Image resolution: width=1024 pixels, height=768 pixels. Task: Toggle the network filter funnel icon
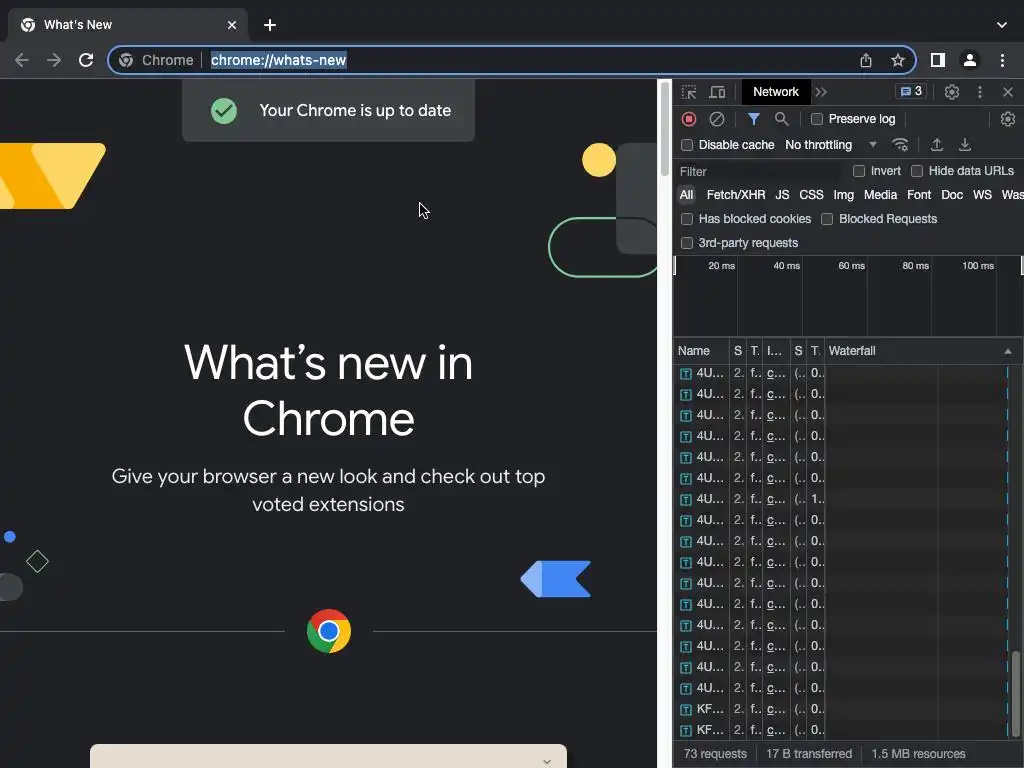coord(754,119)
